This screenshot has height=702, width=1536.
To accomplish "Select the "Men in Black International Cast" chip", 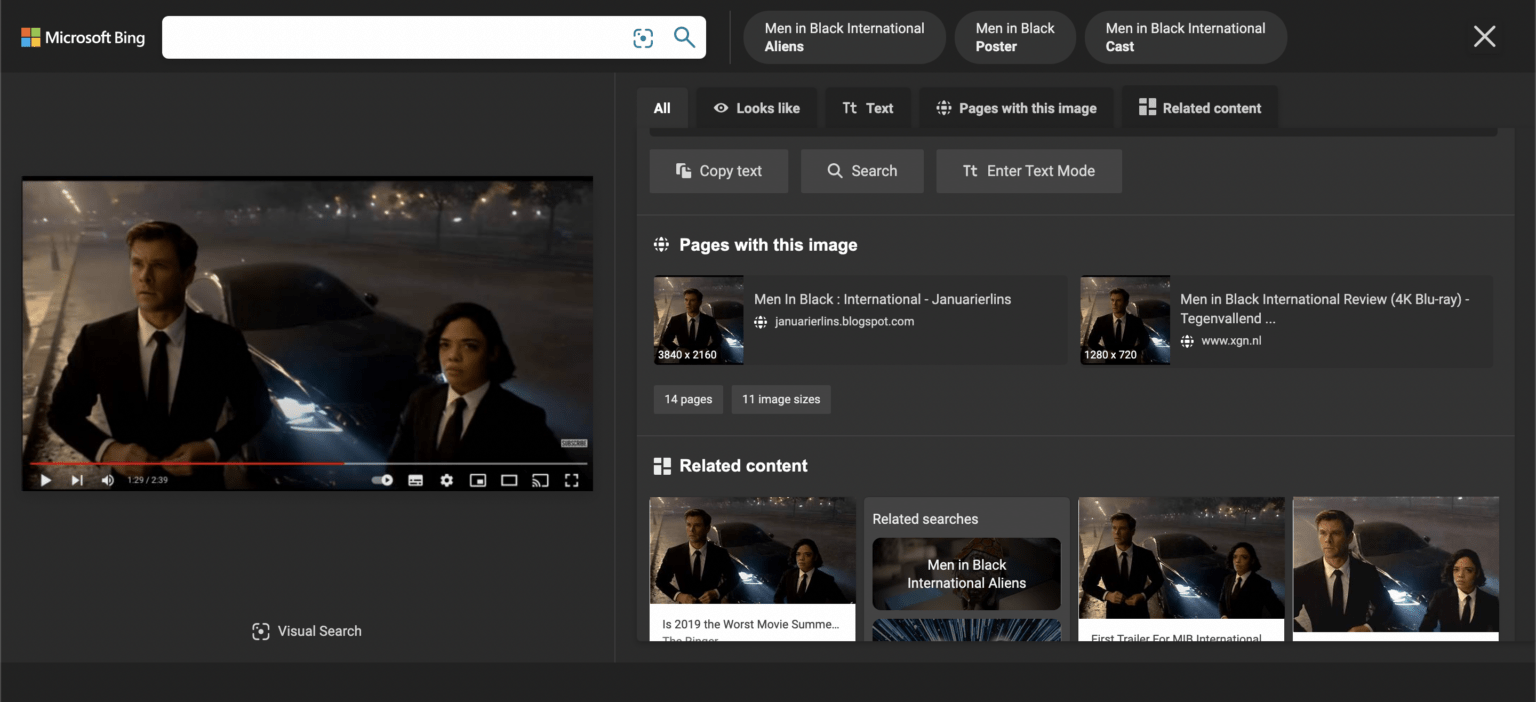I will coord(1185,37).
